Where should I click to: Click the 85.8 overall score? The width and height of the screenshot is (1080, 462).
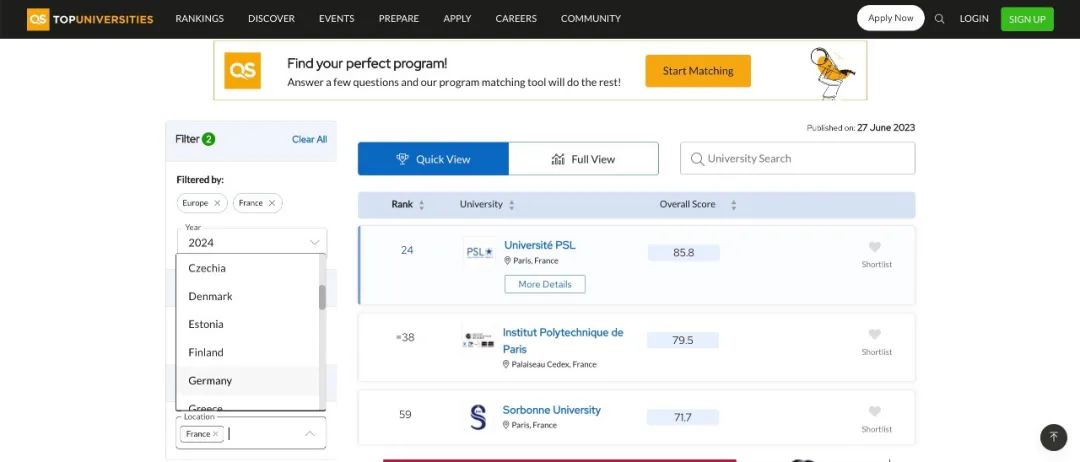[x=683, y=253]
